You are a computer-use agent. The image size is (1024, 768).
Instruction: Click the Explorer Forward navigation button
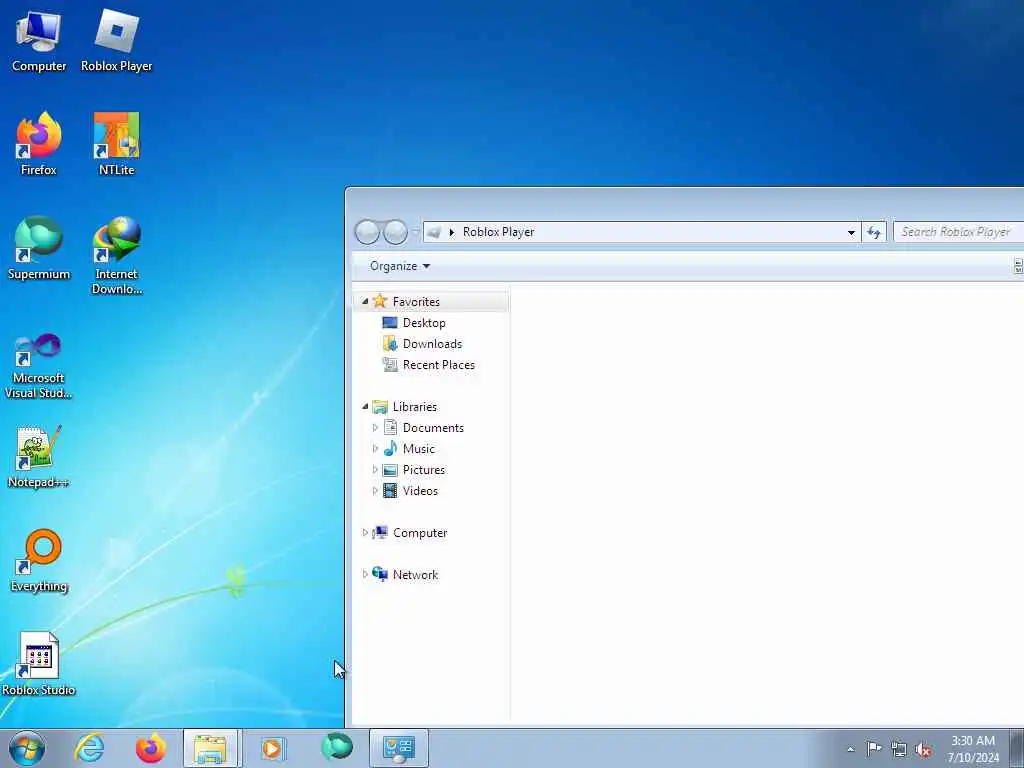395,232
